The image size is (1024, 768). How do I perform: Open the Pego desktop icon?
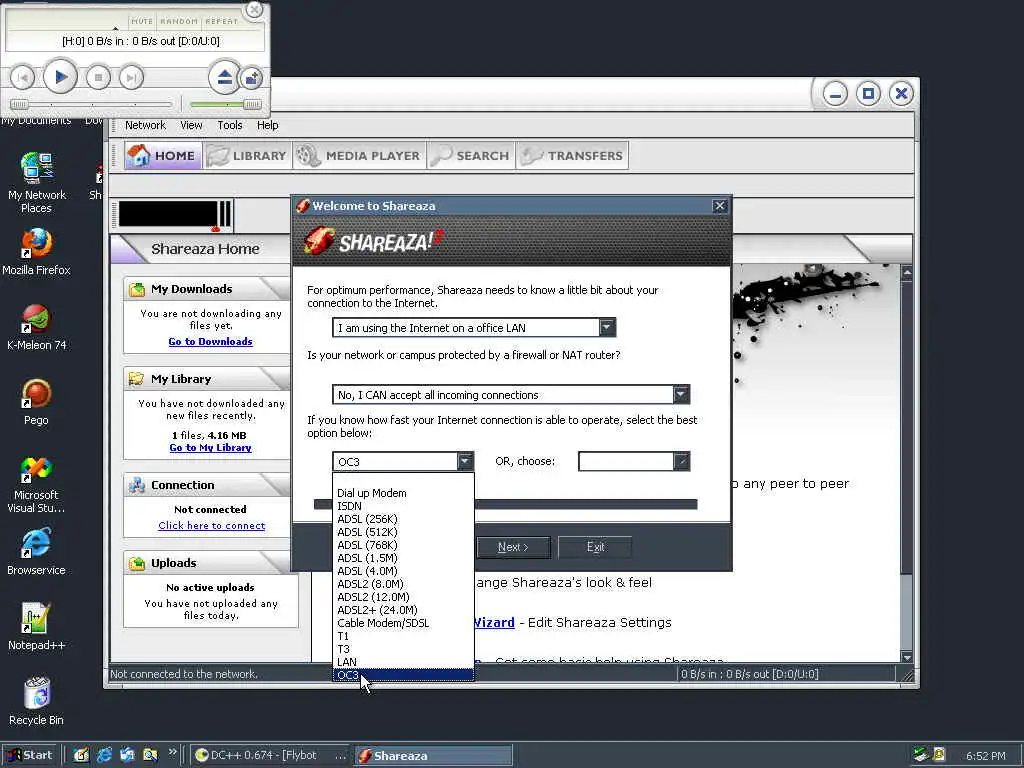[36, 402]
